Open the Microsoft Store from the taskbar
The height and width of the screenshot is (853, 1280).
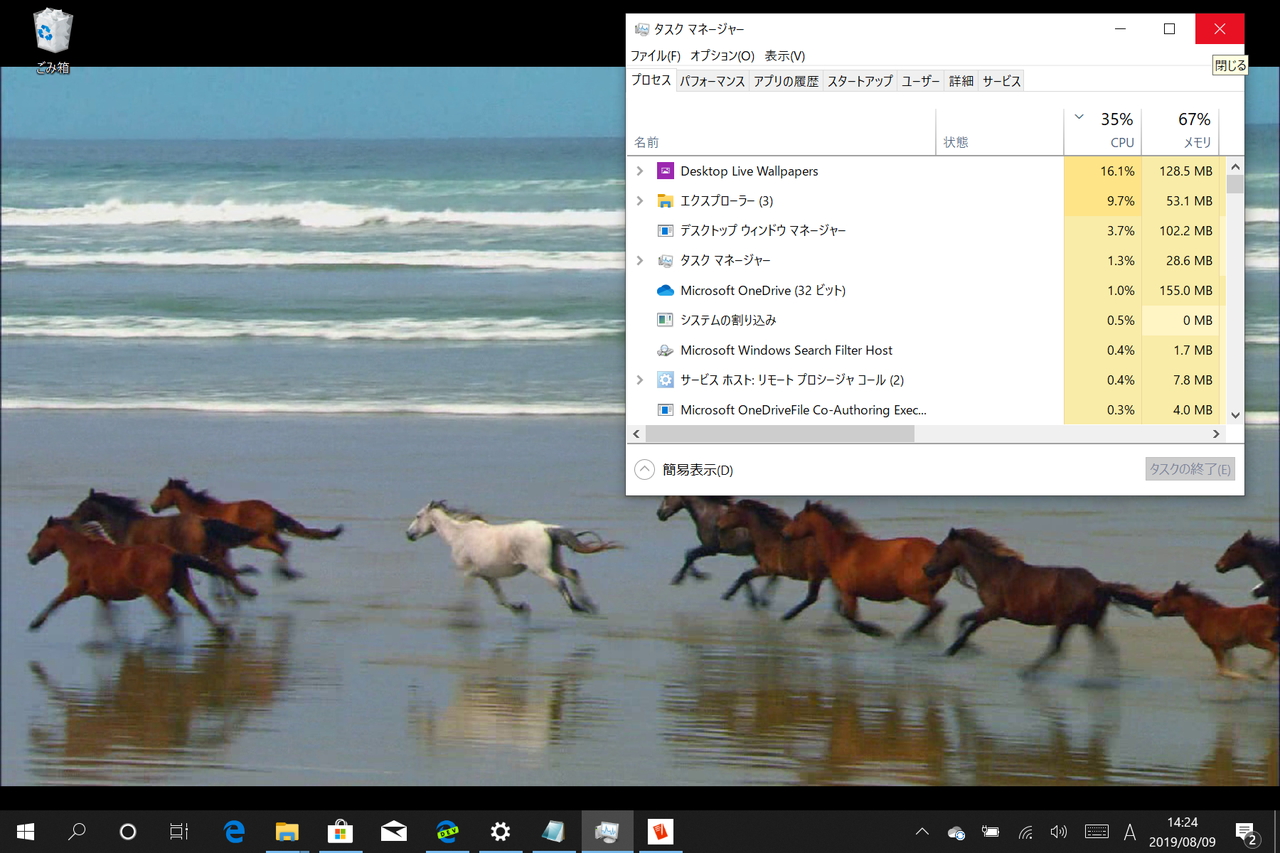point(340,831)
